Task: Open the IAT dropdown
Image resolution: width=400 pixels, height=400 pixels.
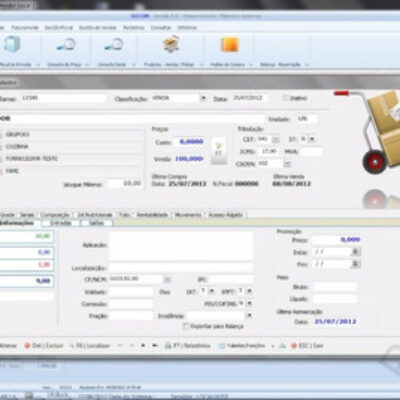Action: [211, 291]
